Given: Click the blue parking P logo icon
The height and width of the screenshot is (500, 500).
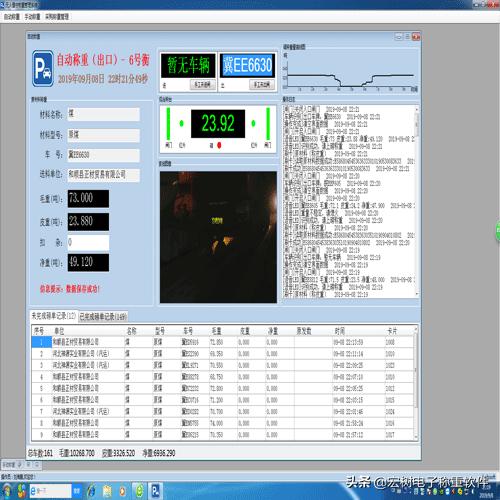Looking at the screenshot, I should [x=43, y=68].
